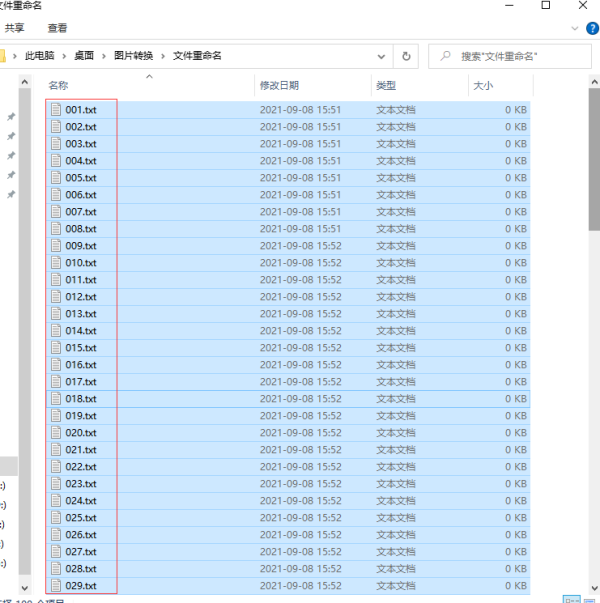The image size is (600, 603).
Task: Sort files by 修改日期 column header
Action: tap(279, 86)
